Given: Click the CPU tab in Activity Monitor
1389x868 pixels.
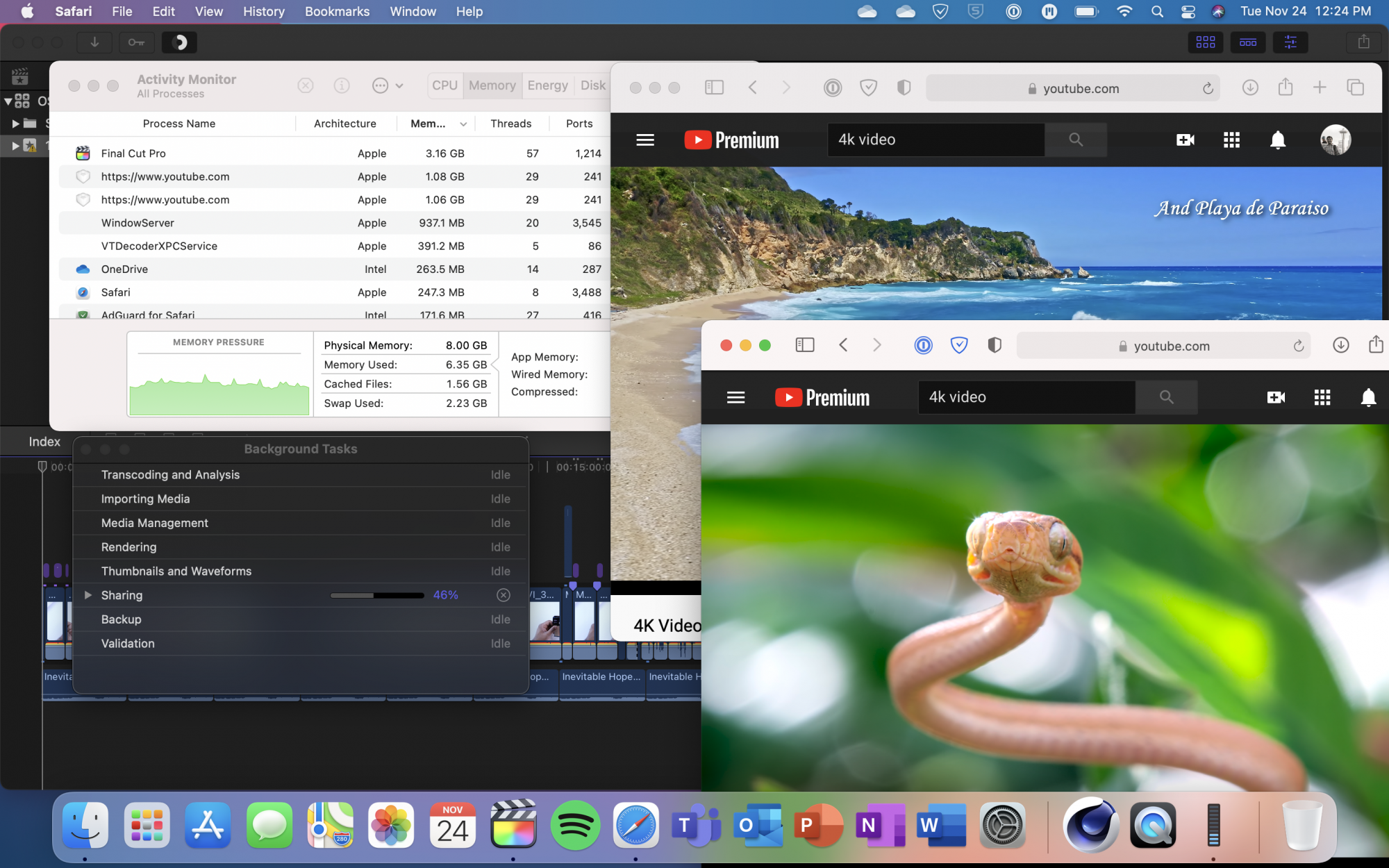Looking at the screenshot, I should (443, 85).
